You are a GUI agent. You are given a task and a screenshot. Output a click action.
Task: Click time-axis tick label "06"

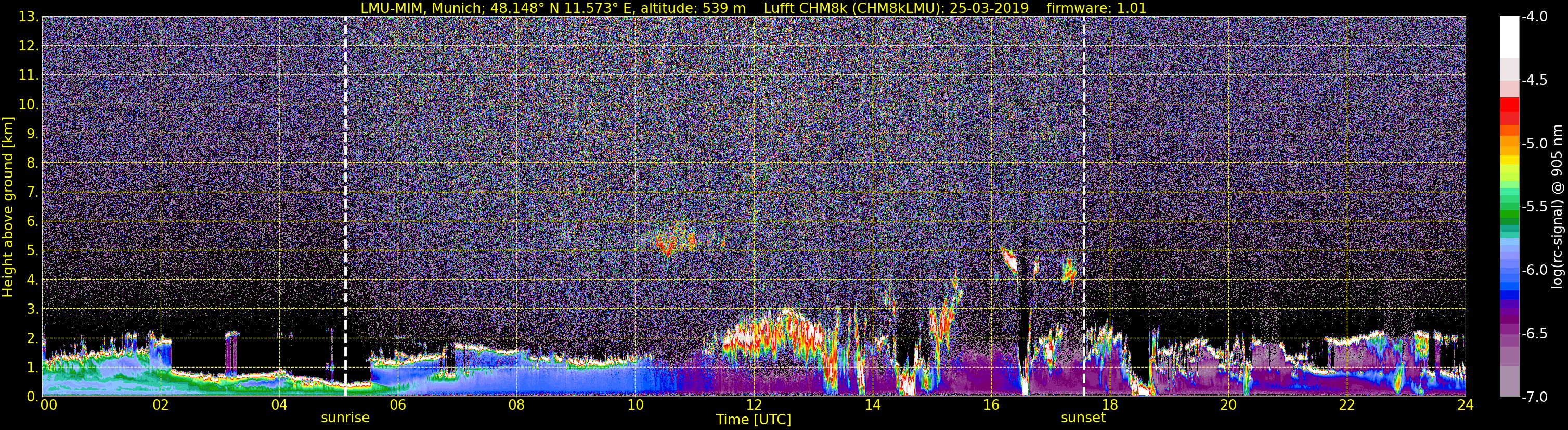click(x=398, y=404)
